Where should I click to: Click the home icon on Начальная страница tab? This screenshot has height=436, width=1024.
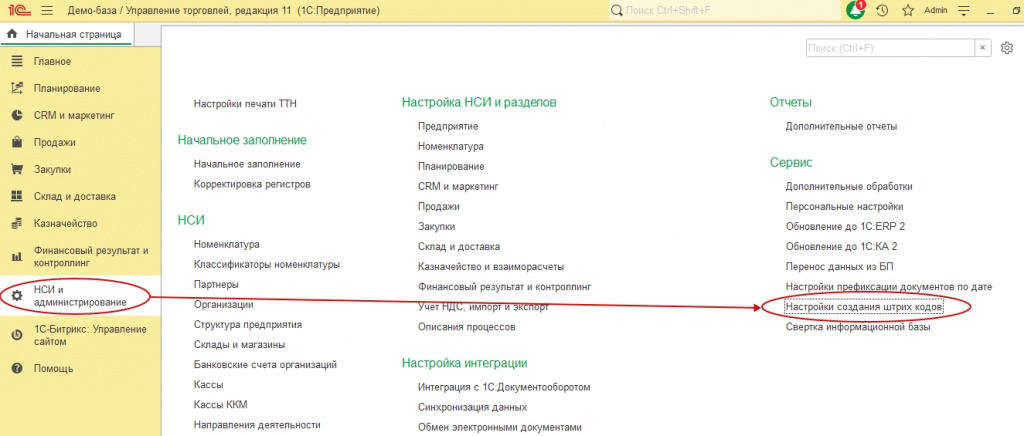(11, 34)
